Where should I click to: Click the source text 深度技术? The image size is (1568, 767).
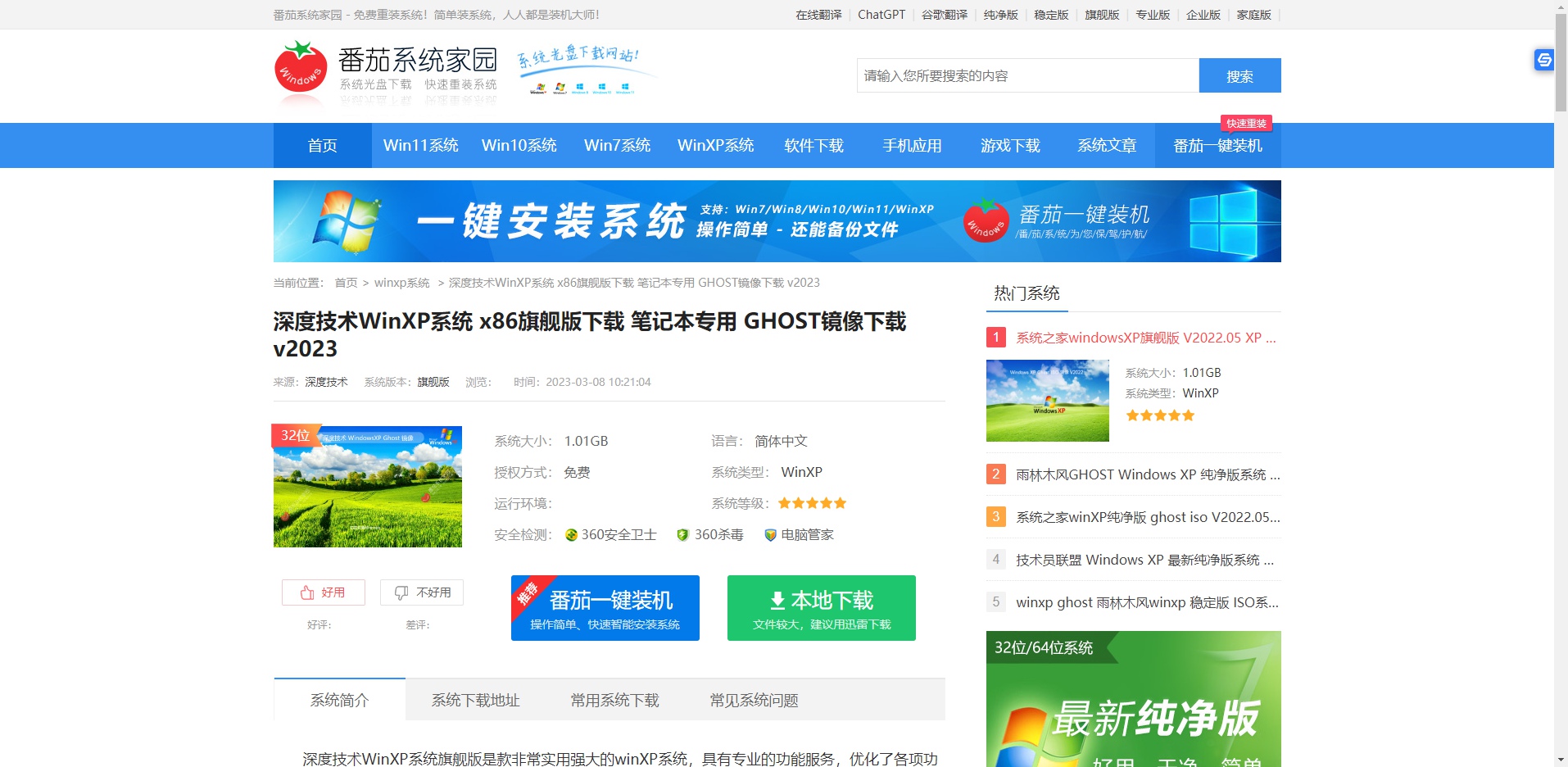pos(326,382)
